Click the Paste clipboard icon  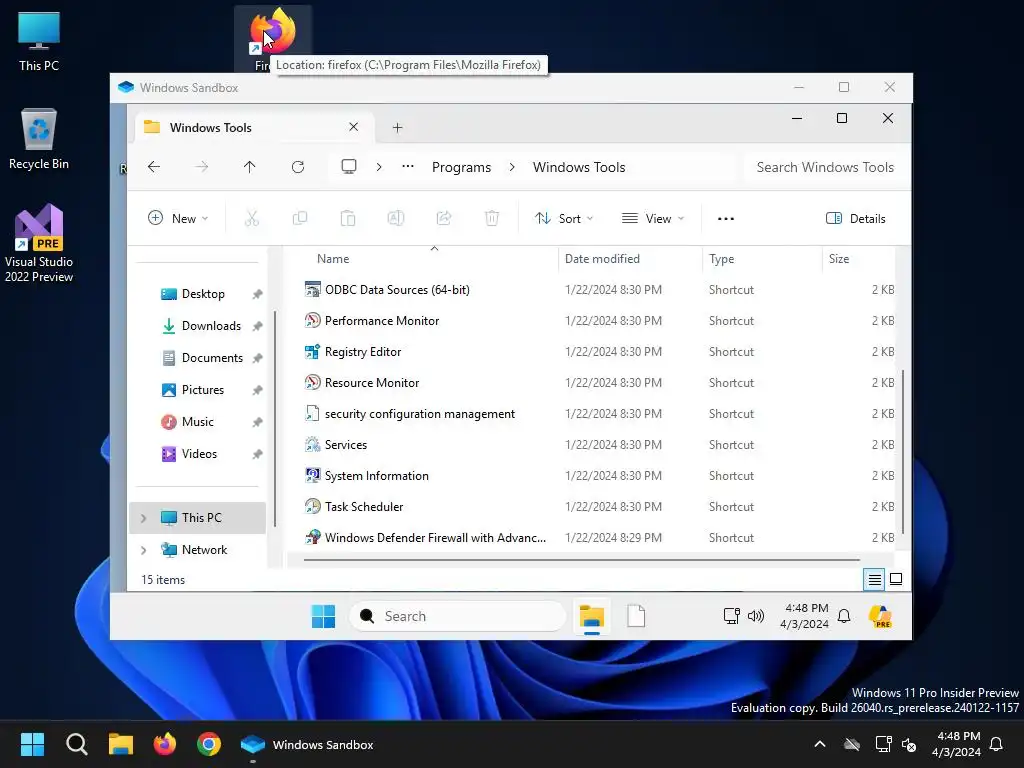[347, 218]
